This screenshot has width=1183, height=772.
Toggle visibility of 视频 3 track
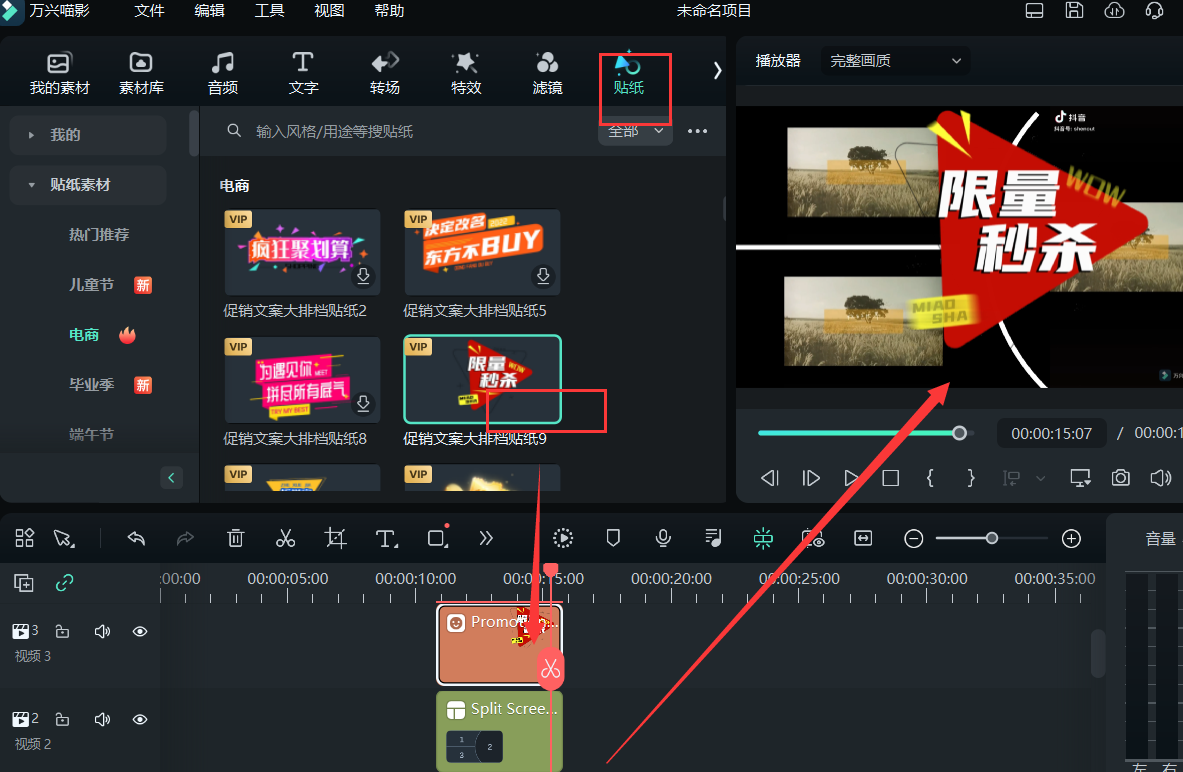140,632
